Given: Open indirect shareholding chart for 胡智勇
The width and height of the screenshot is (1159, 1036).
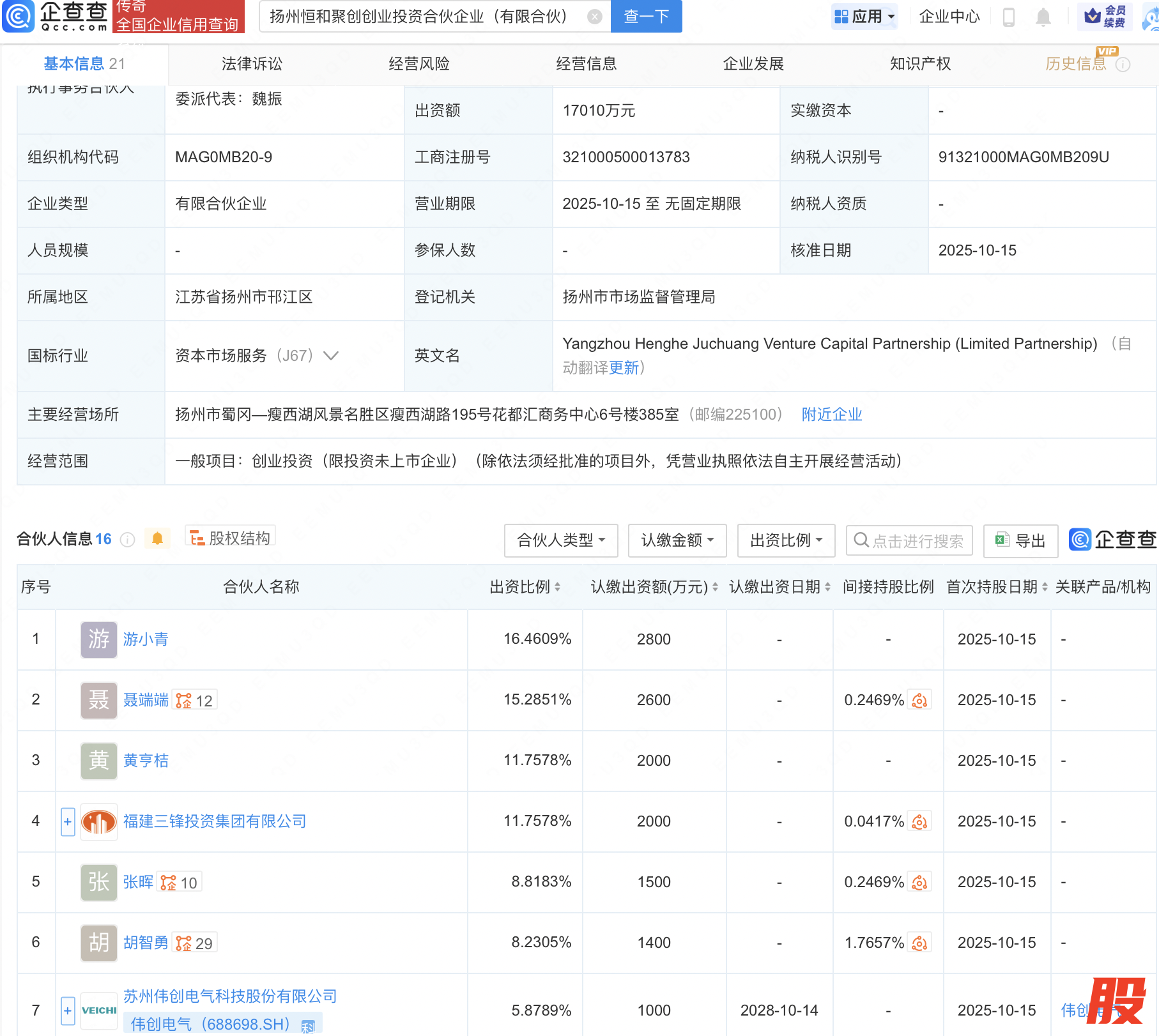Looking at the screenshot, I should coord(919,943).
